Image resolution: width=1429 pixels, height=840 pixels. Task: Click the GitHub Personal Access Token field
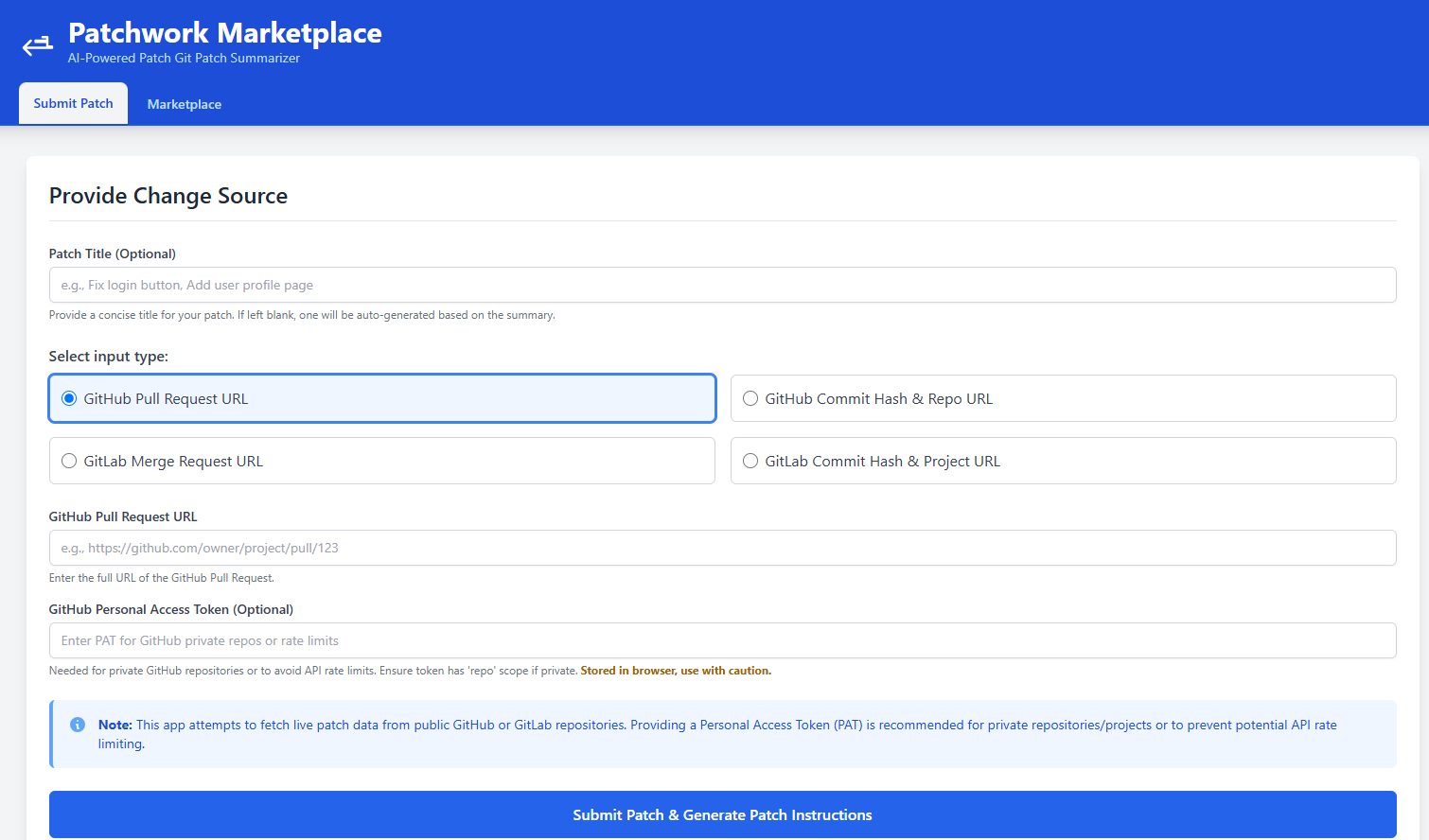722,640
